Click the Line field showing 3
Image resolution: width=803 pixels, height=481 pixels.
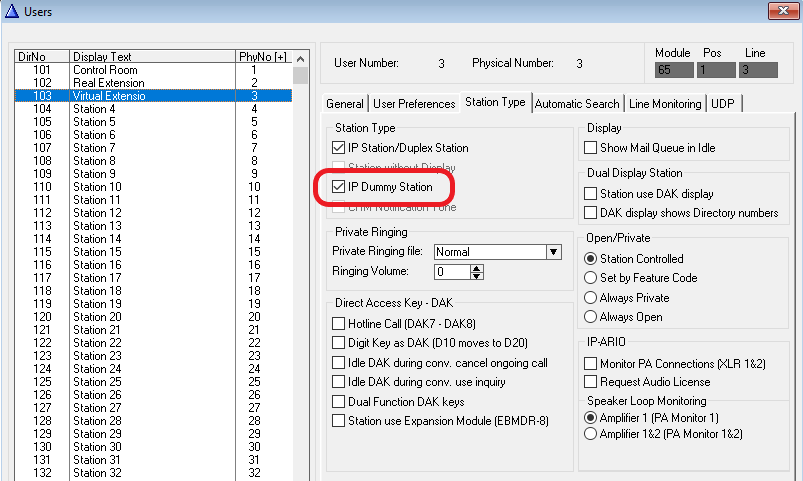758,70
